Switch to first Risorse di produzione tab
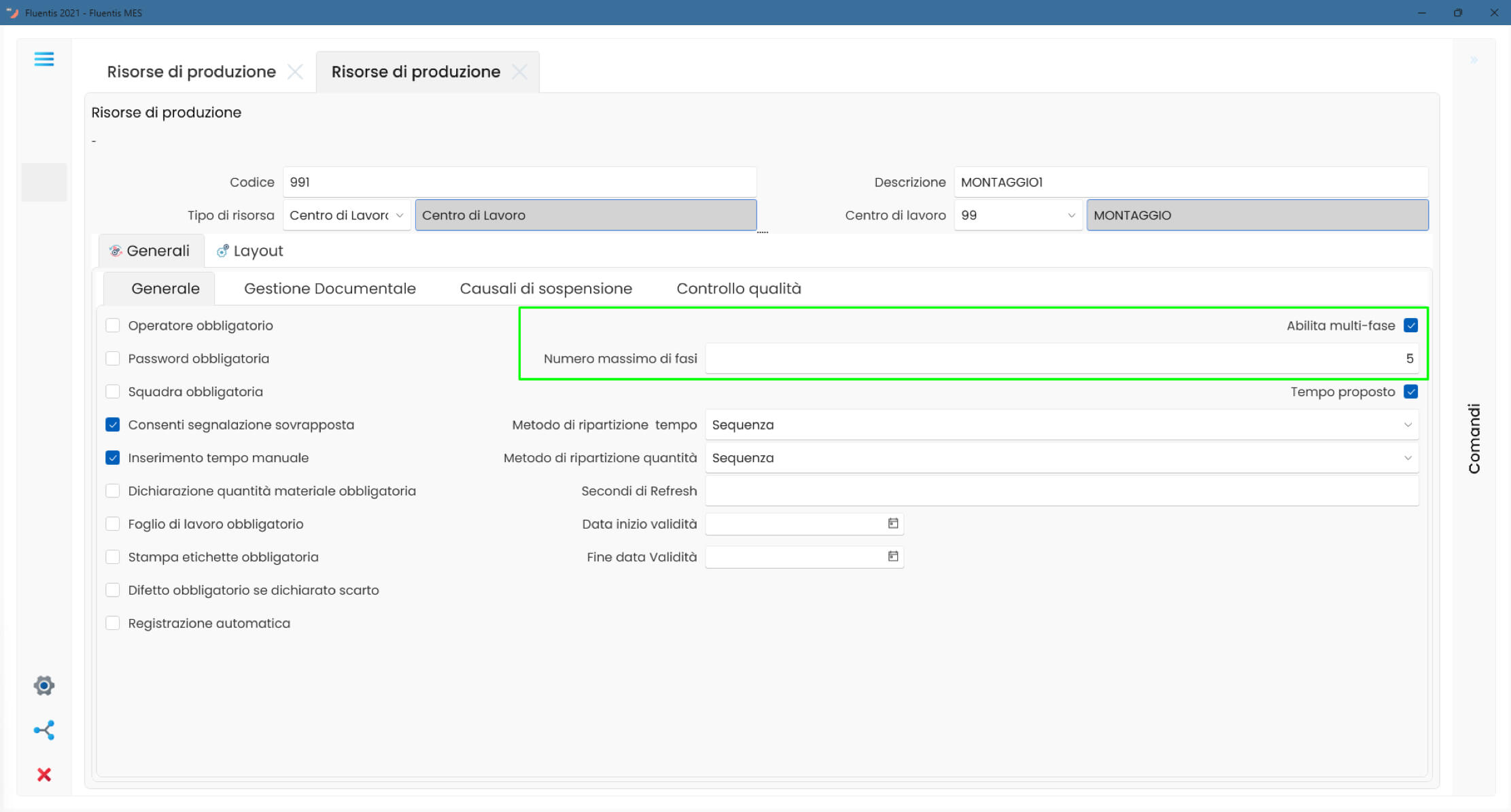Image resolution: width=1511 pixels, height=812 pixels. [x=192, y=72]
